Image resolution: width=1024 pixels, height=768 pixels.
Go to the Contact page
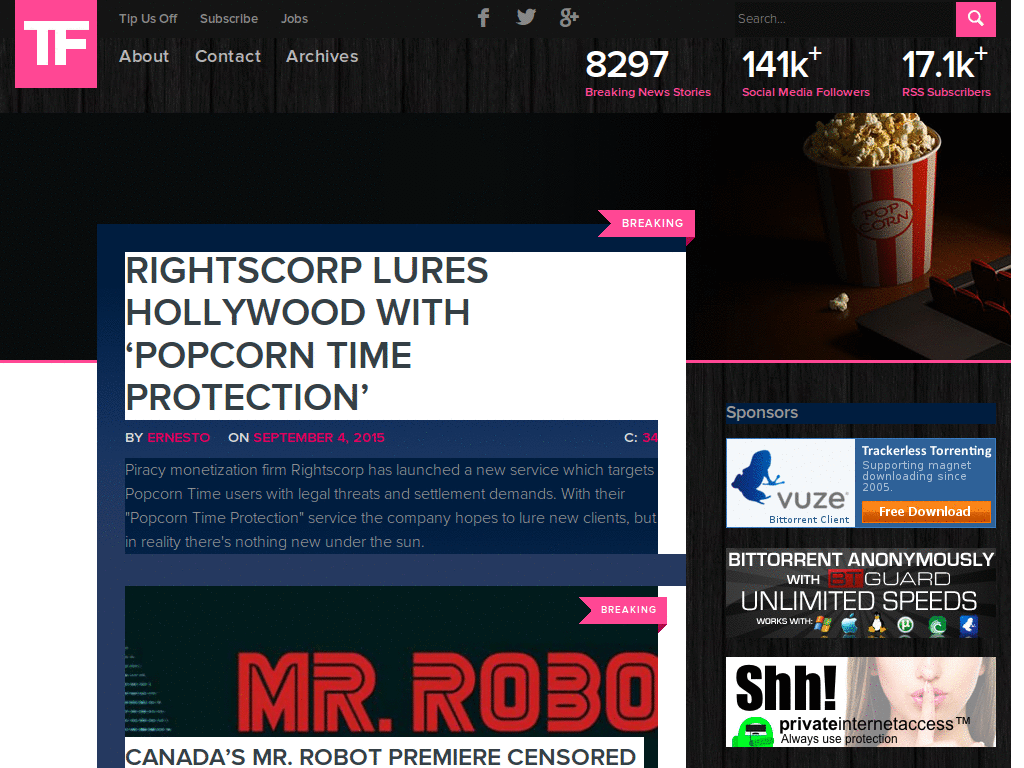click(228, 56)
